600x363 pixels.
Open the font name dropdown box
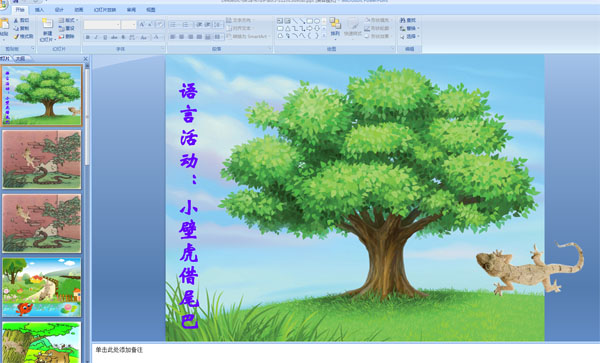click(102, 25)
